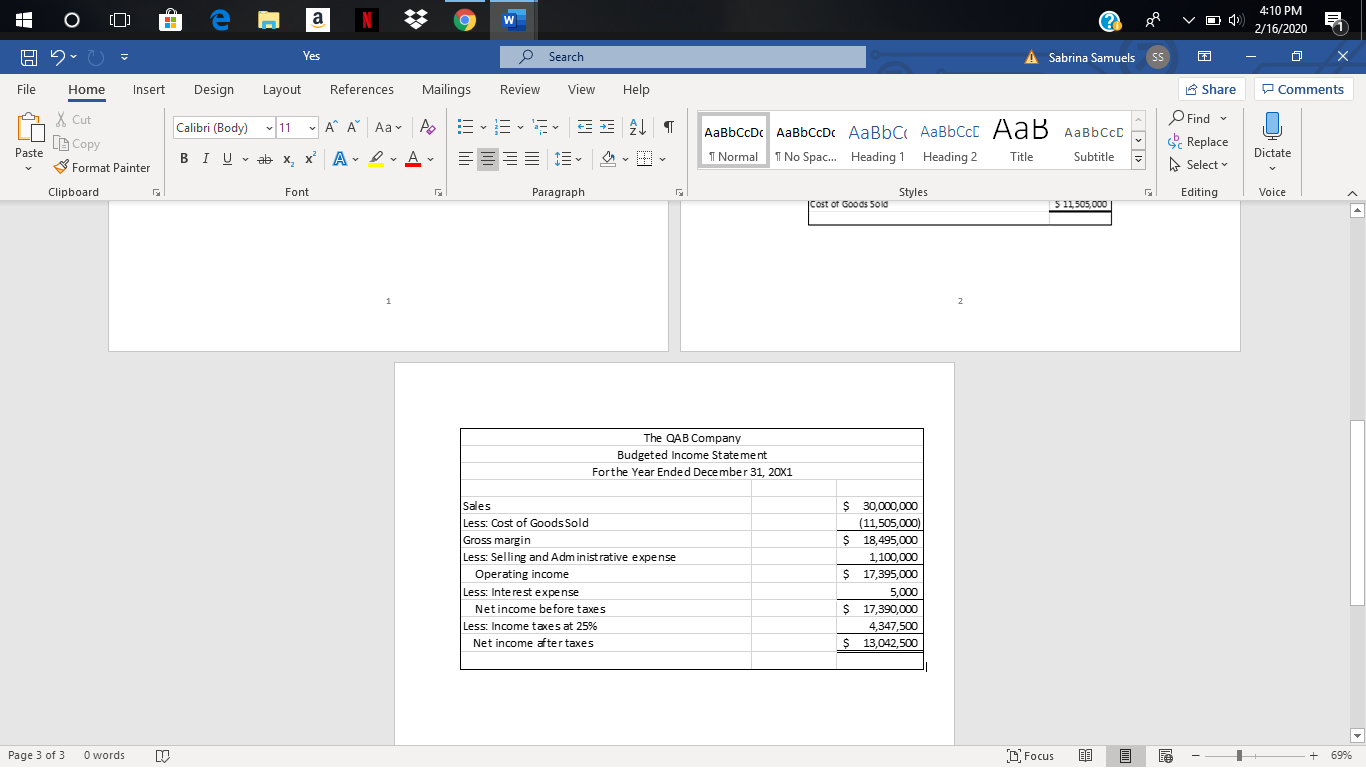Screen dimensions: 1366x768
Task: Apply red font color
Action: pos(413,160)
